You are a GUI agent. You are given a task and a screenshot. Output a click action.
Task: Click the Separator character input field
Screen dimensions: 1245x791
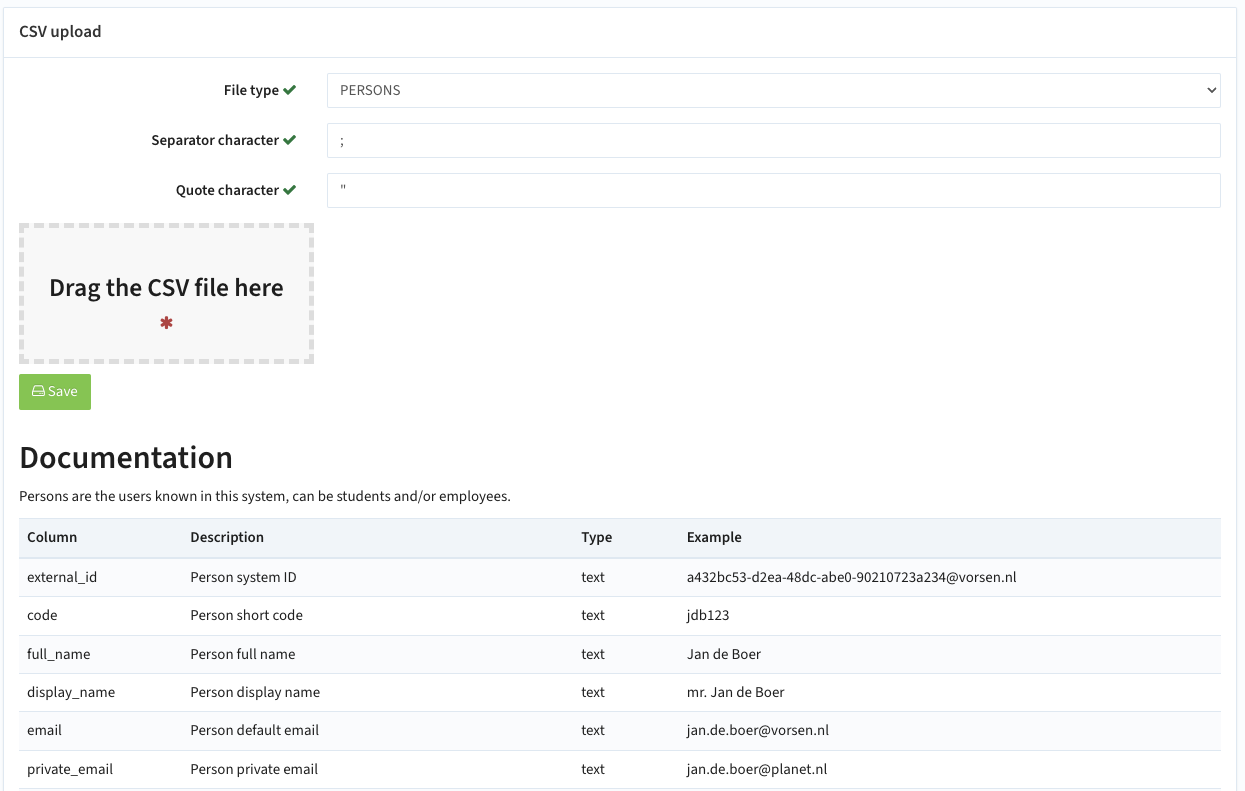tap(773, 141)
